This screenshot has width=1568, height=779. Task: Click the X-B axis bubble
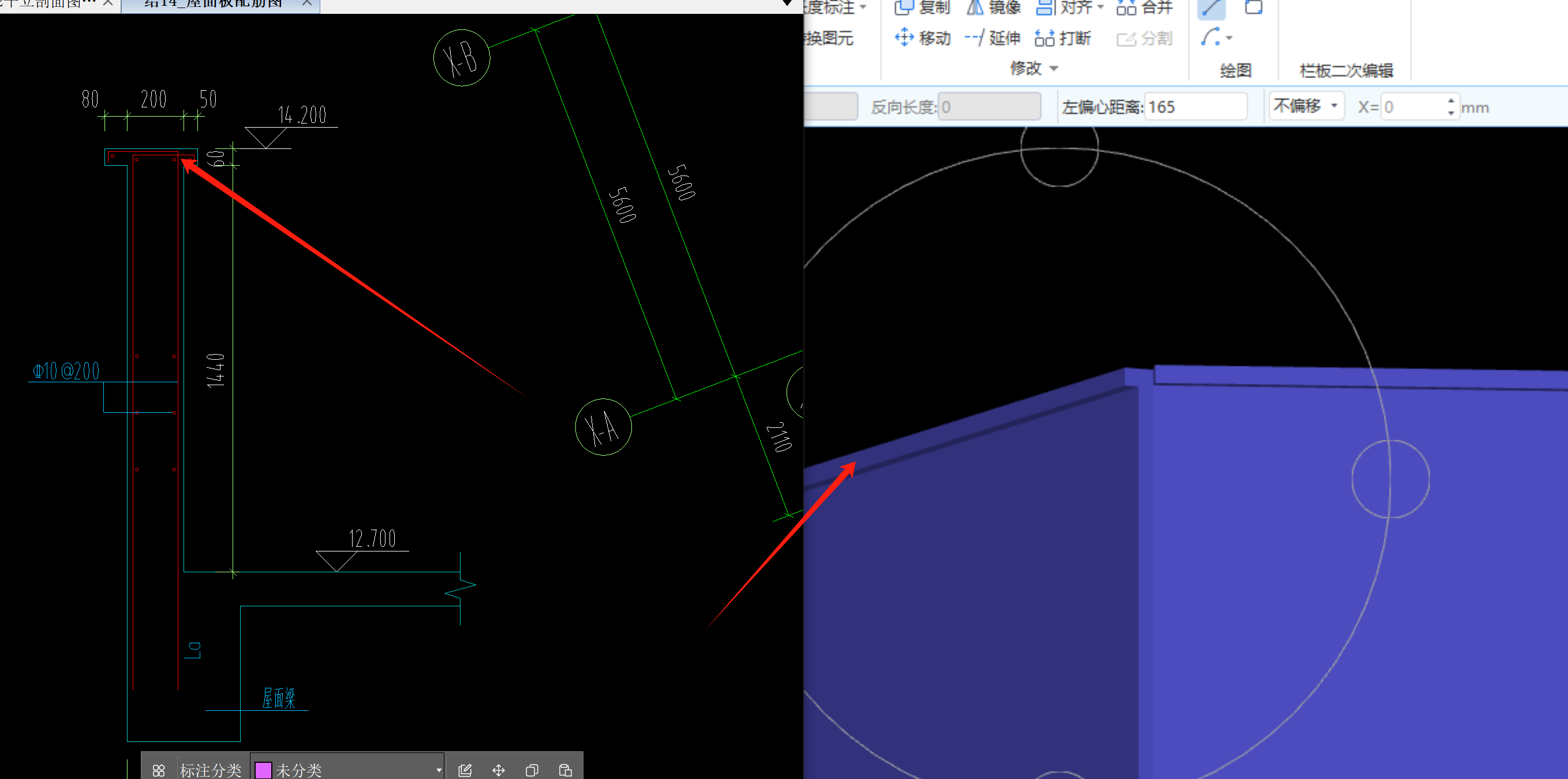click(x=461, y=58)
